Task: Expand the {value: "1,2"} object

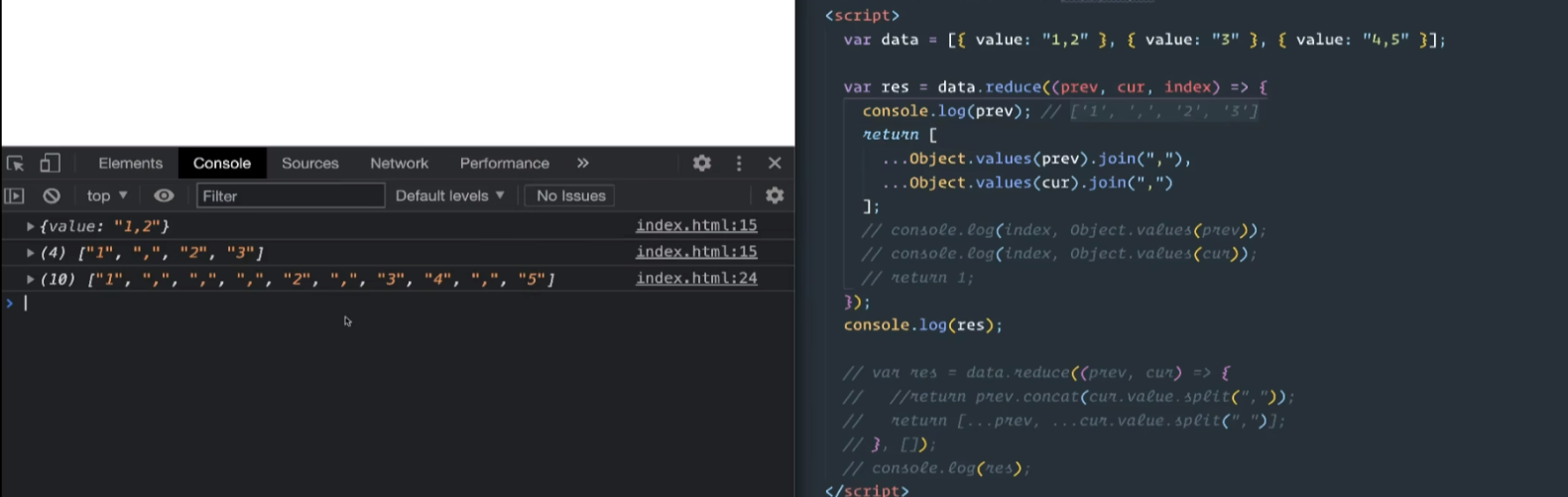Action: pyautogui.click(x=30, y=227)
